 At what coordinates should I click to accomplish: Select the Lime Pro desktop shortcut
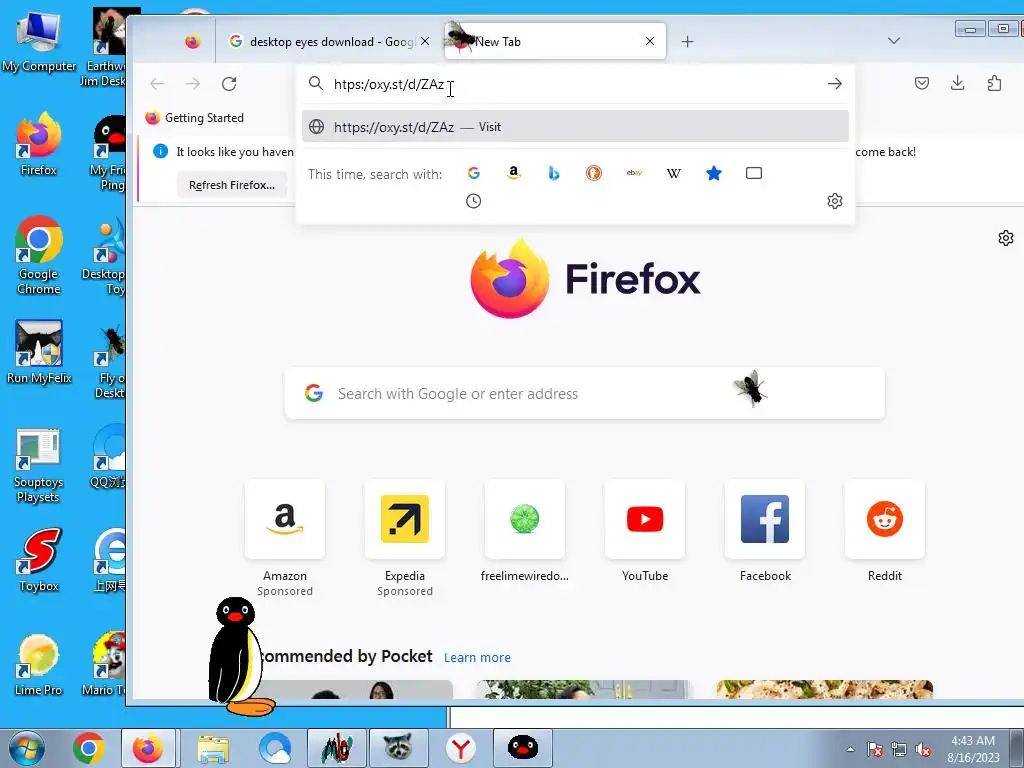click(x=39, y=665)
